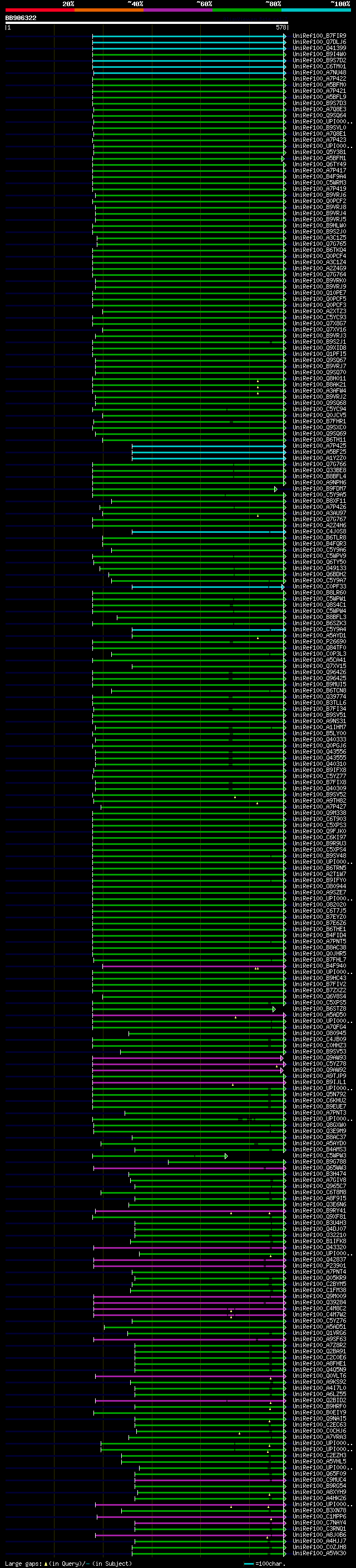Click the alignment bar for UniRef100_B7FIR9
356x1568 pixels.
[x=189, y=36]
